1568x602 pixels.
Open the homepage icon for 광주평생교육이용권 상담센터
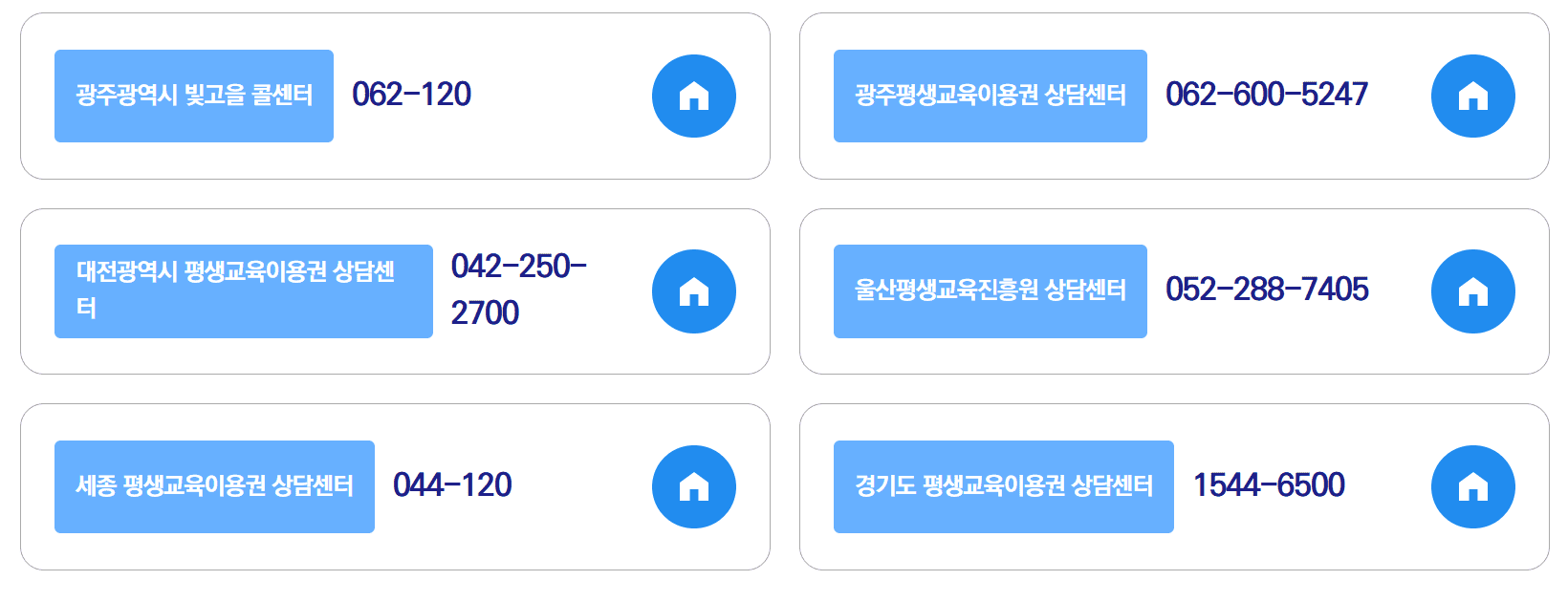point(1472,96)
